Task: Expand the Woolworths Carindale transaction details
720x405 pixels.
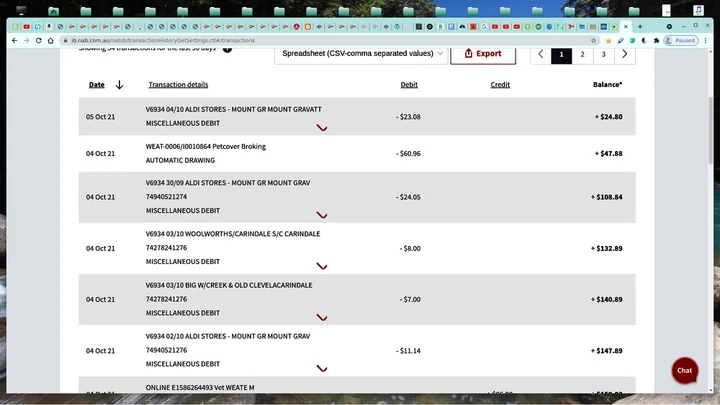Action: 322,266
